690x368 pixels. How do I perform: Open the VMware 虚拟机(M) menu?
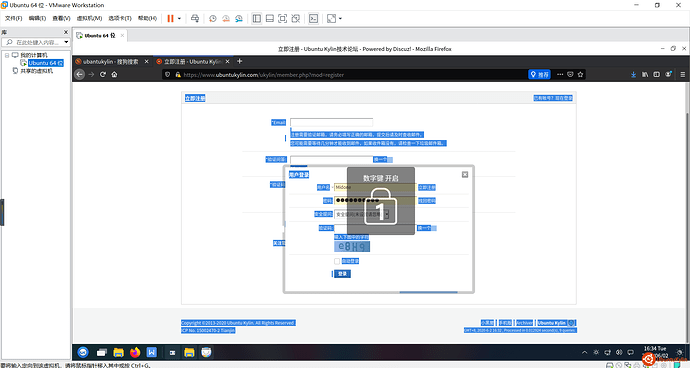pos(89,18)
